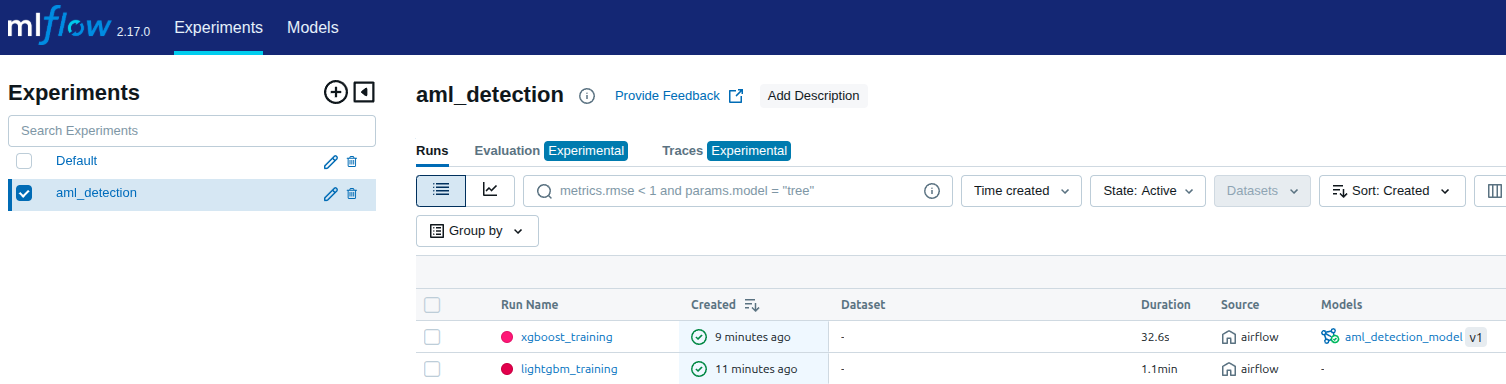Click sort icon in Created column header
1506x384 pixels.
(x=752, y=305)
